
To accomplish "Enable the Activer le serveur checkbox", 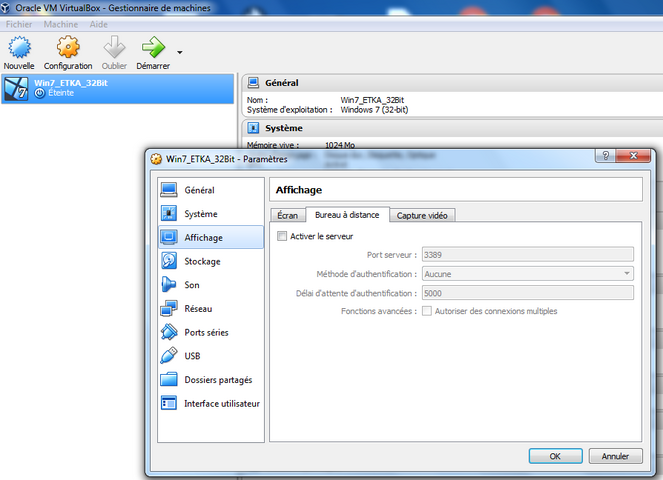I will (282, 236).
